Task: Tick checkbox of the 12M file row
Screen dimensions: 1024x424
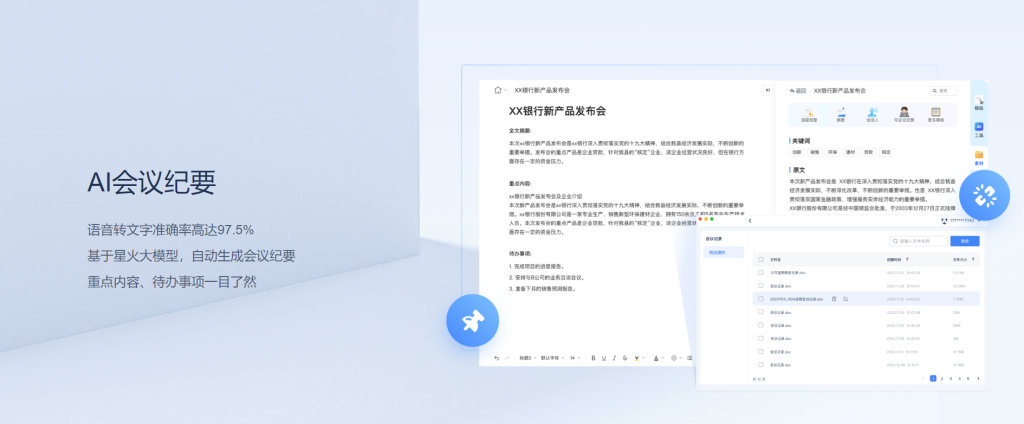Action: [x=761, y=312]
